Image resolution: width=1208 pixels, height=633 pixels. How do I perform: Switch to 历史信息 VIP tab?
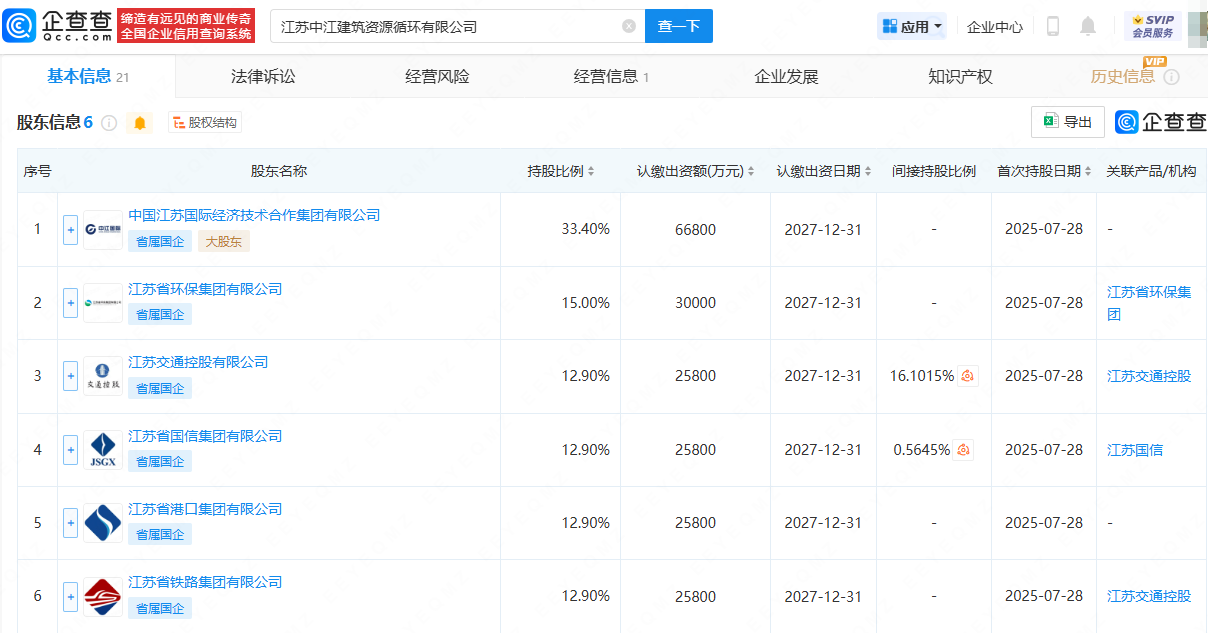tap(1123, 77)
